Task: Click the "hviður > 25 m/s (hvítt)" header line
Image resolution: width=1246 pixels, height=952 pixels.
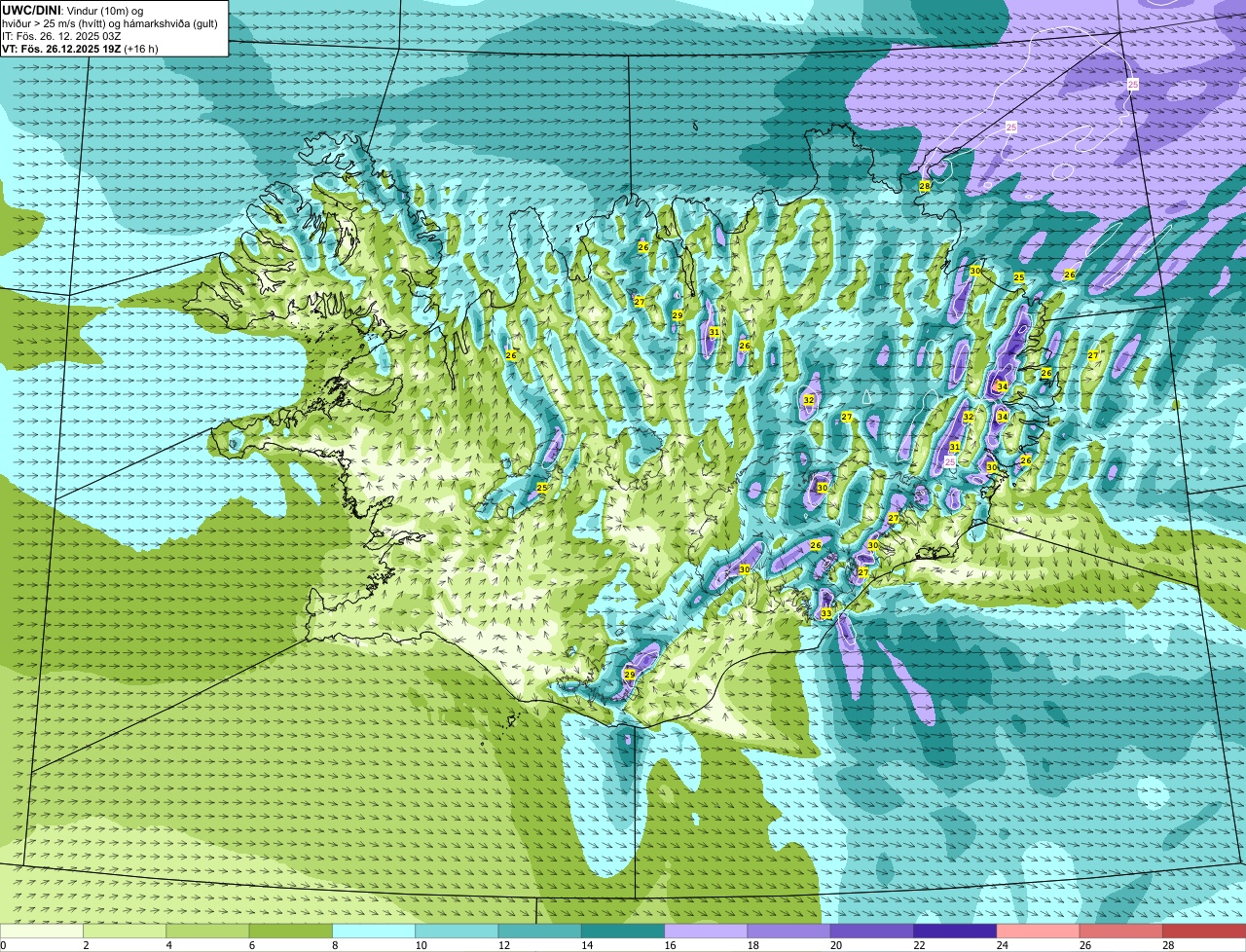Action: (55, 22)
